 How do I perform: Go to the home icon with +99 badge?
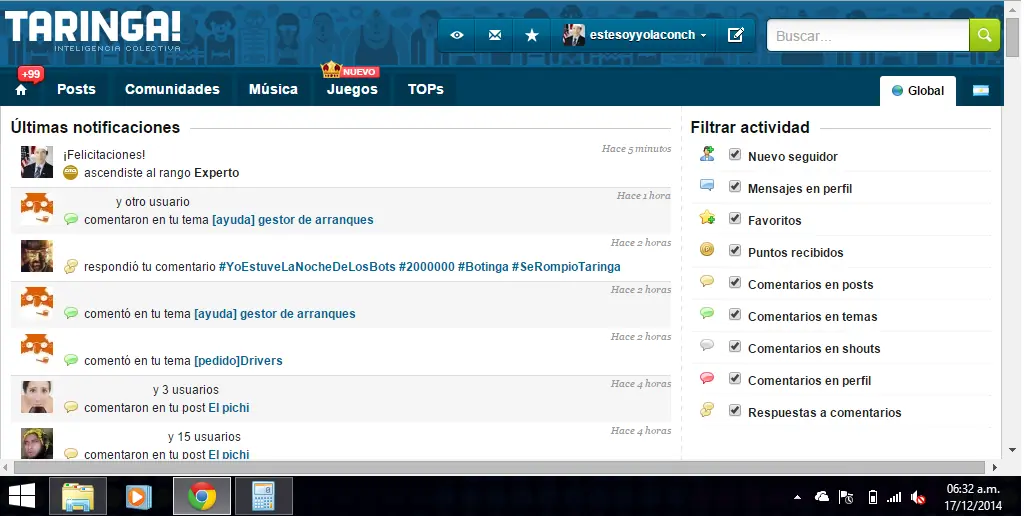21,89
